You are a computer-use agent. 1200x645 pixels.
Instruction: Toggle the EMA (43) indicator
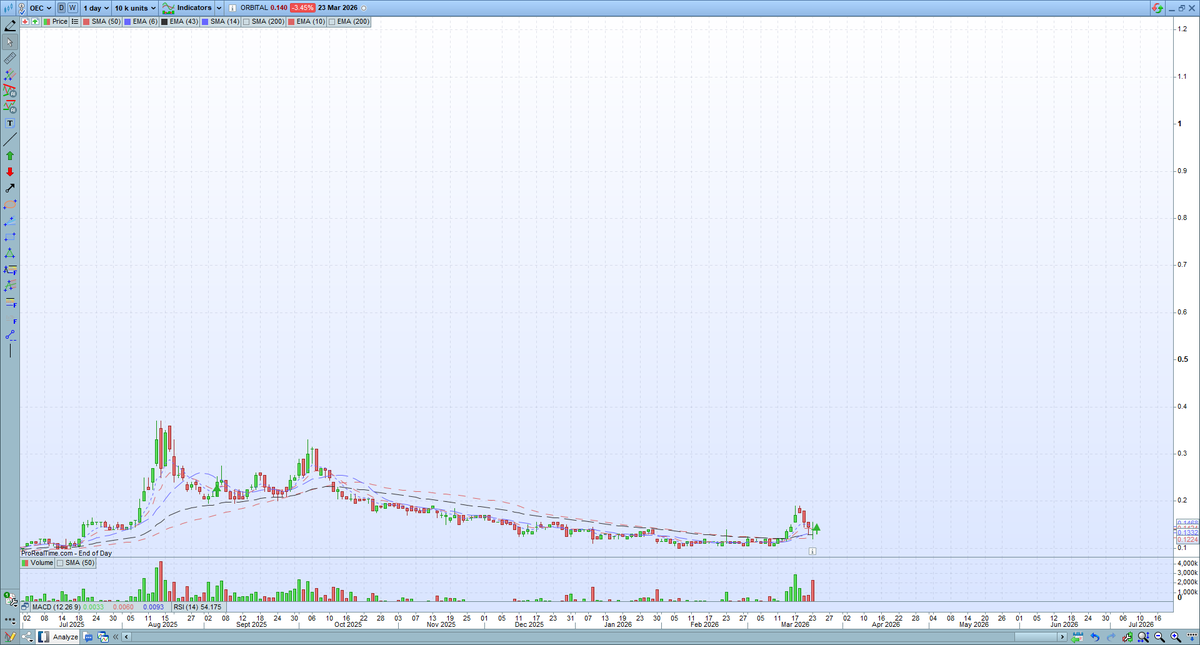[x=179, y=21]
